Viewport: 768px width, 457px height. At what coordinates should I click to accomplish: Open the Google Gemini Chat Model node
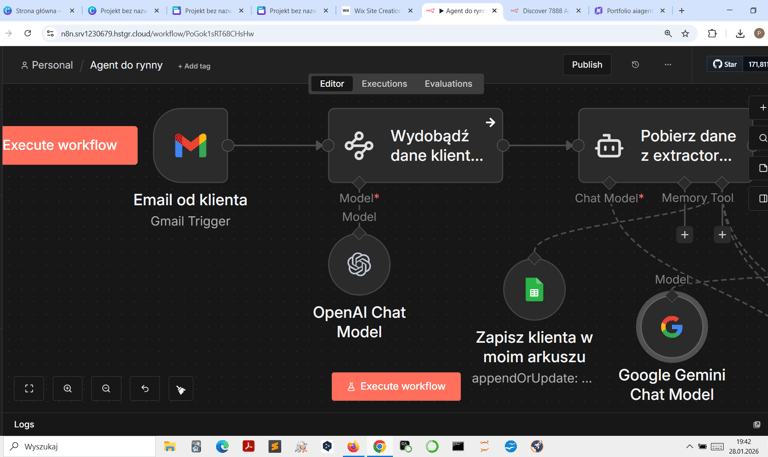click(672, 327)
